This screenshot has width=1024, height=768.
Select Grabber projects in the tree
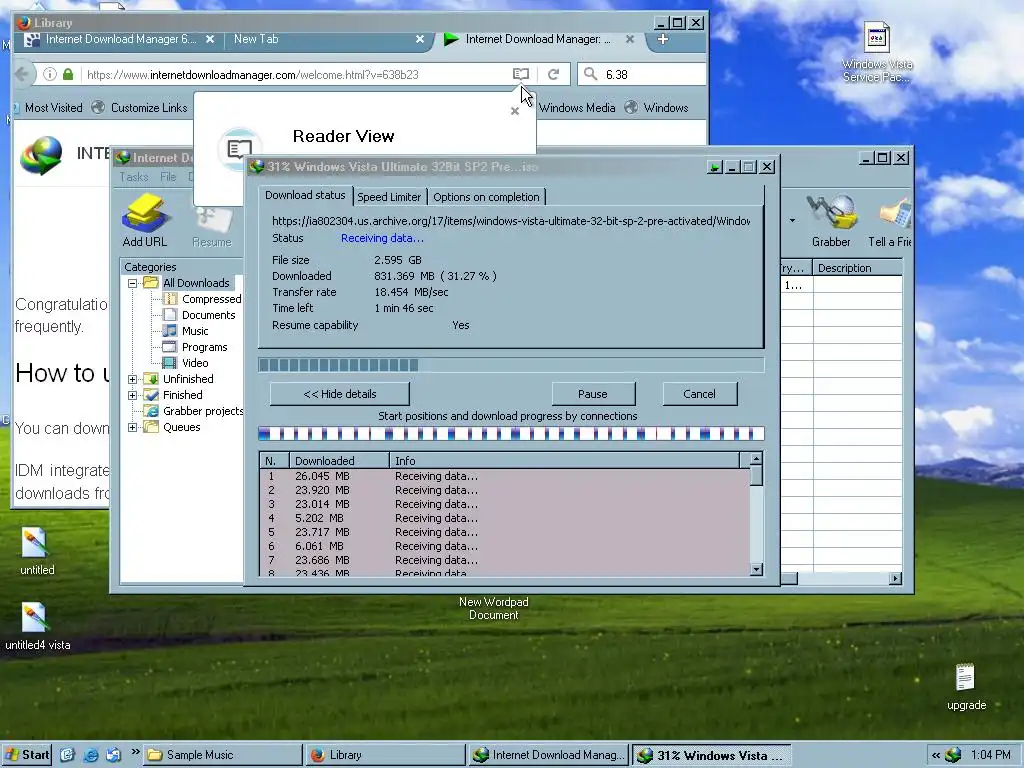202,411
